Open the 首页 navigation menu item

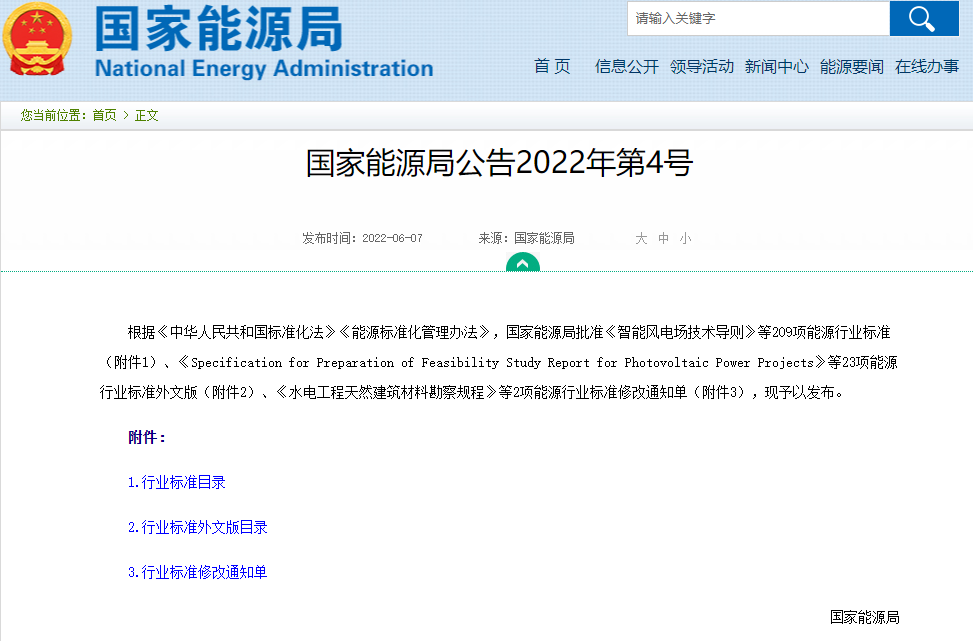(552, 67)
